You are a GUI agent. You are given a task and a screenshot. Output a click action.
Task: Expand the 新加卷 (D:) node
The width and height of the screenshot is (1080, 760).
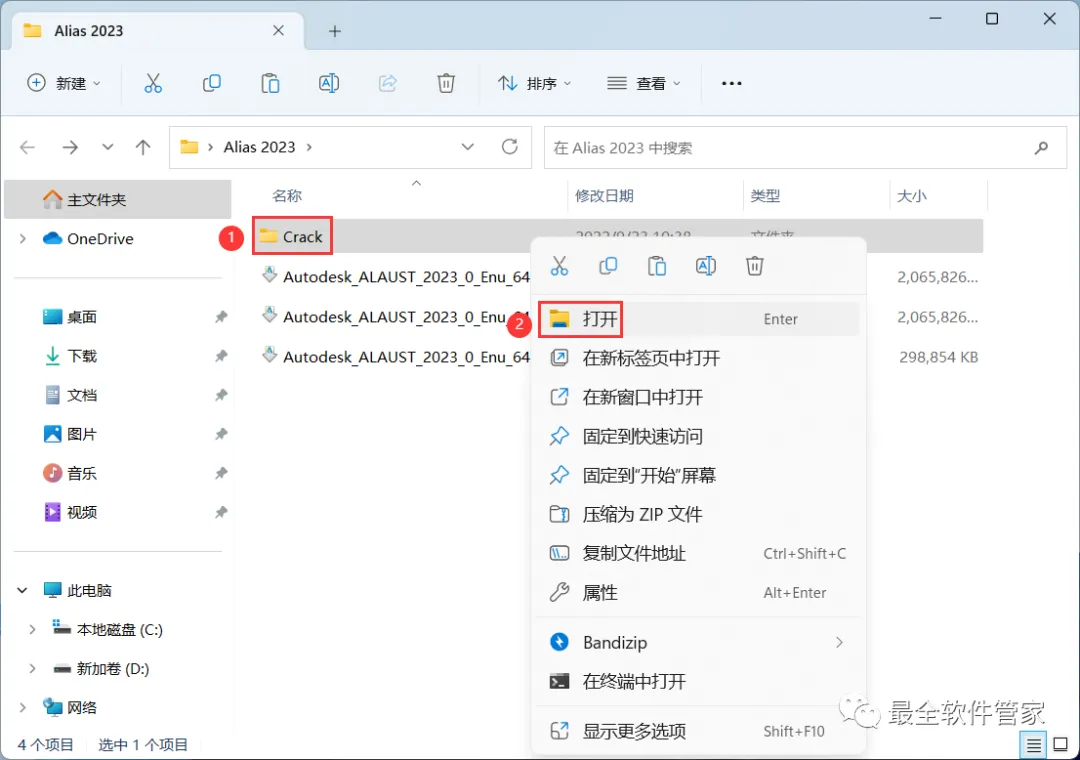(x=32, y=669)
